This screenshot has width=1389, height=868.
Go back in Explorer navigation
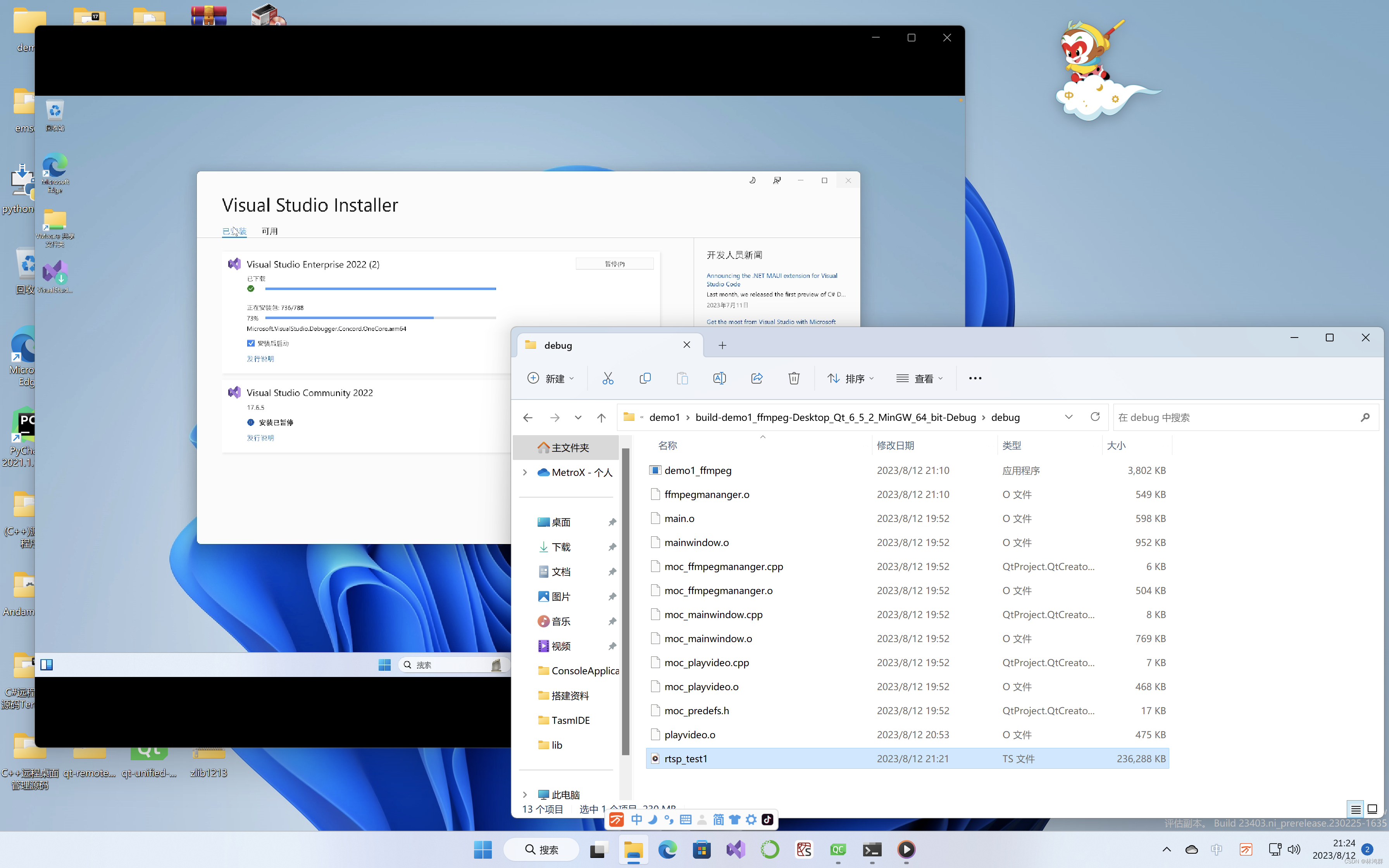click(x=527, y=417)
